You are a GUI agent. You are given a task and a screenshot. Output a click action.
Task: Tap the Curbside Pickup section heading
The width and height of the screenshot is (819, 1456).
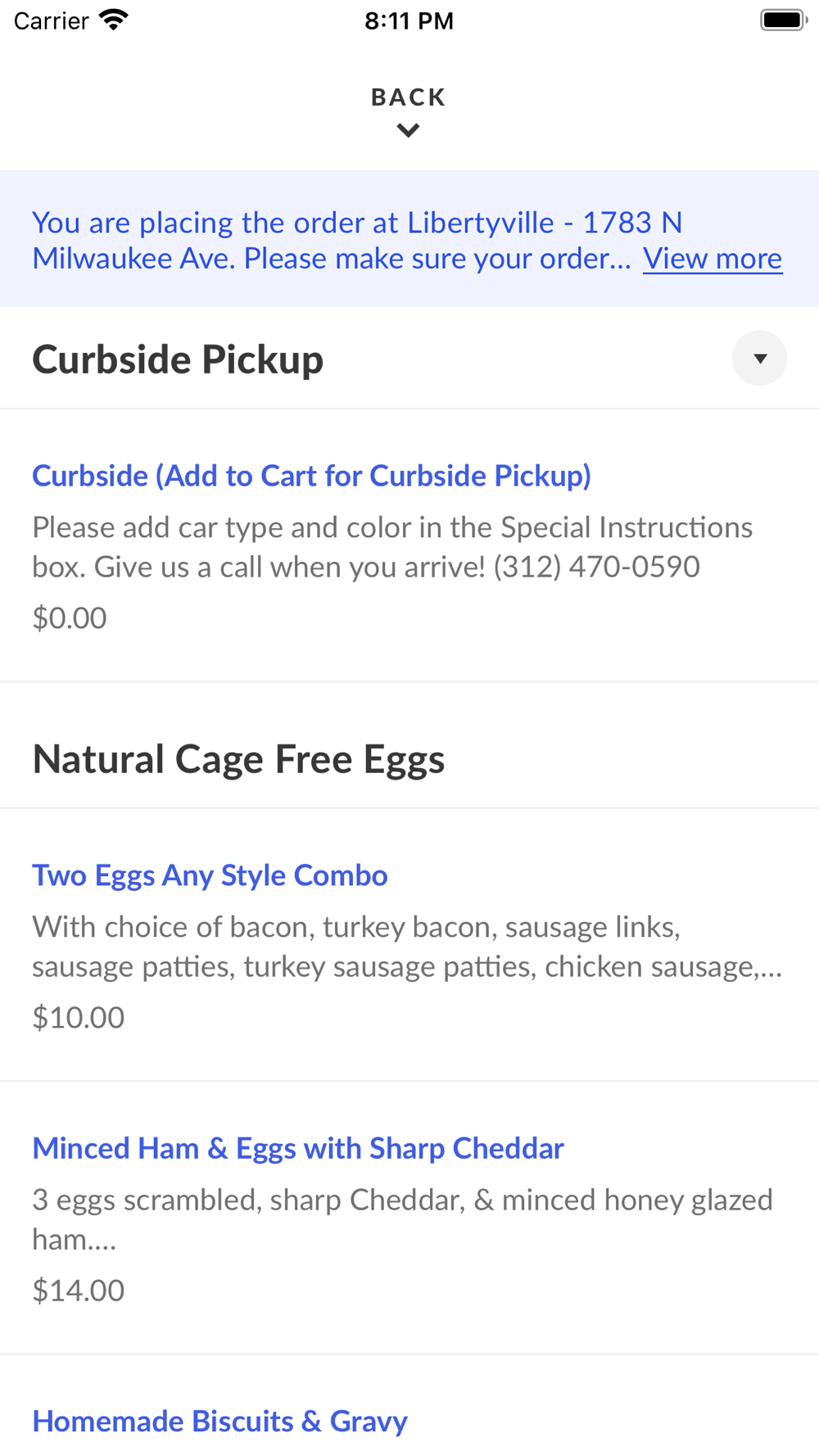178,359
